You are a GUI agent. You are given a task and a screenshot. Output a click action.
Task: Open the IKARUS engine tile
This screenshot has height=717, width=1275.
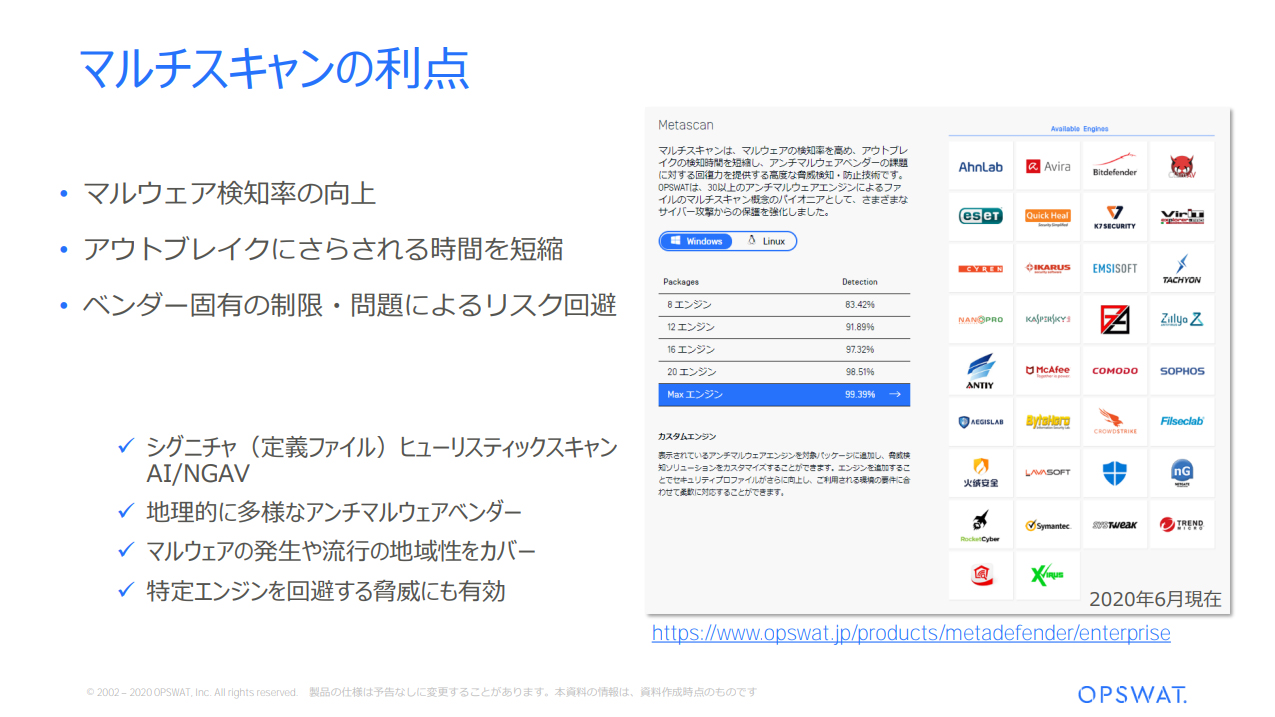1047,268
